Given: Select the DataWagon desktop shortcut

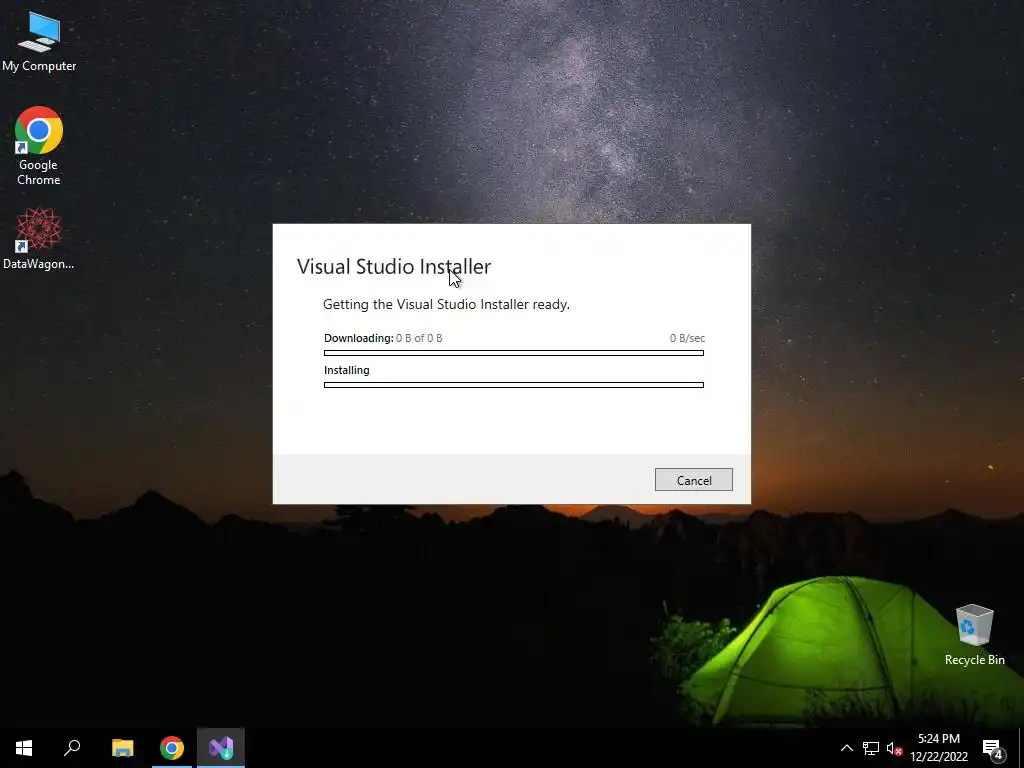Looking at the screenshot, I should coord(39,239).
